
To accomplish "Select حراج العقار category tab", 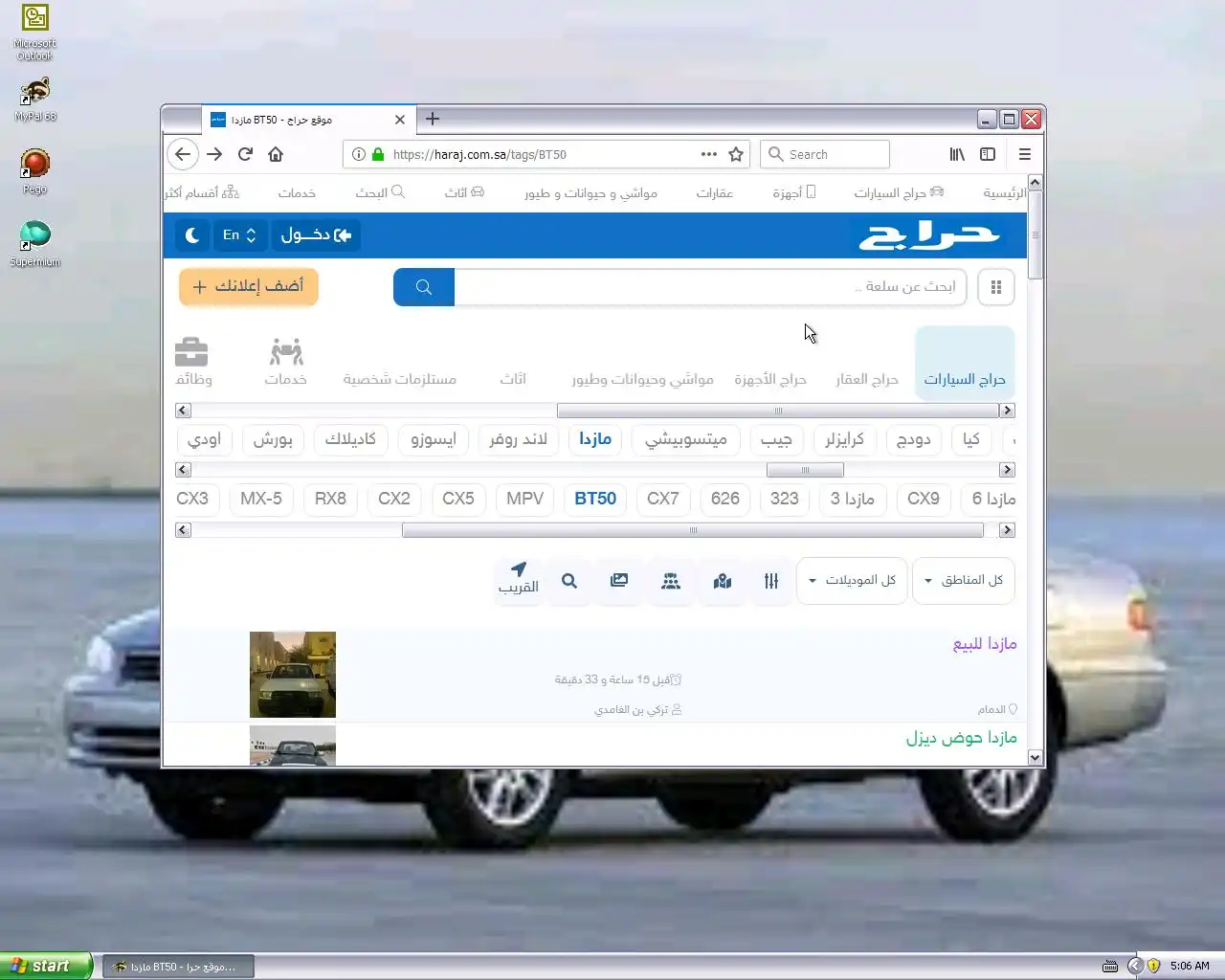I will coord(867,379).
